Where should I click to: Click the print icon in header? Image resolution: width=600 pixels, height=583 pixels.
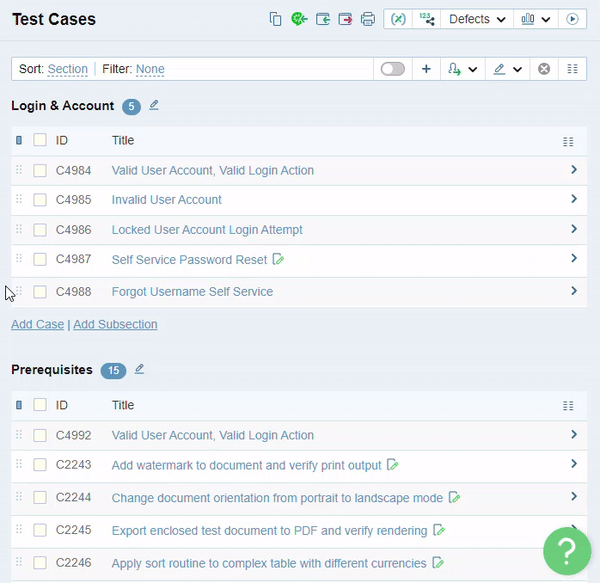coord(368,19)
